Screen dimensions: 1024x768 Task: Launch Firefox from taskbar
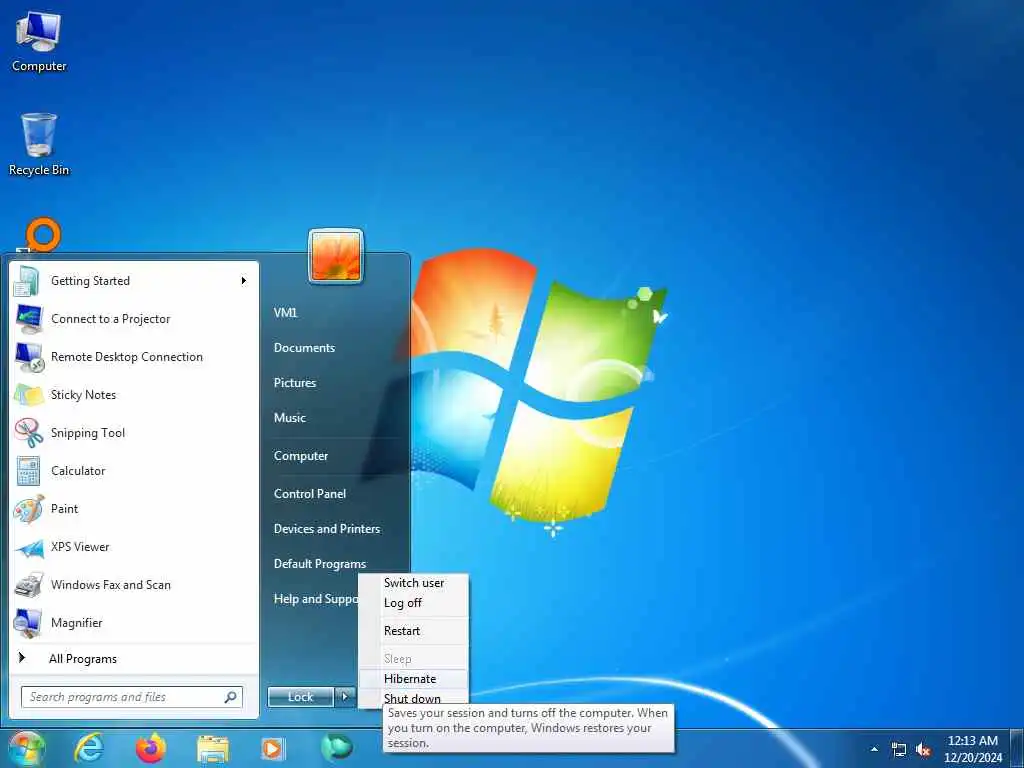tap(151, 748)
